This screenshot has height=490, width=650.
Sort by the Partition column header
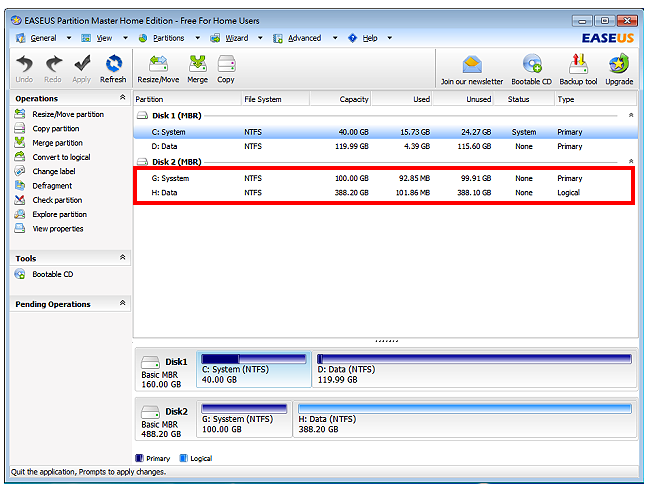[187, 99]
